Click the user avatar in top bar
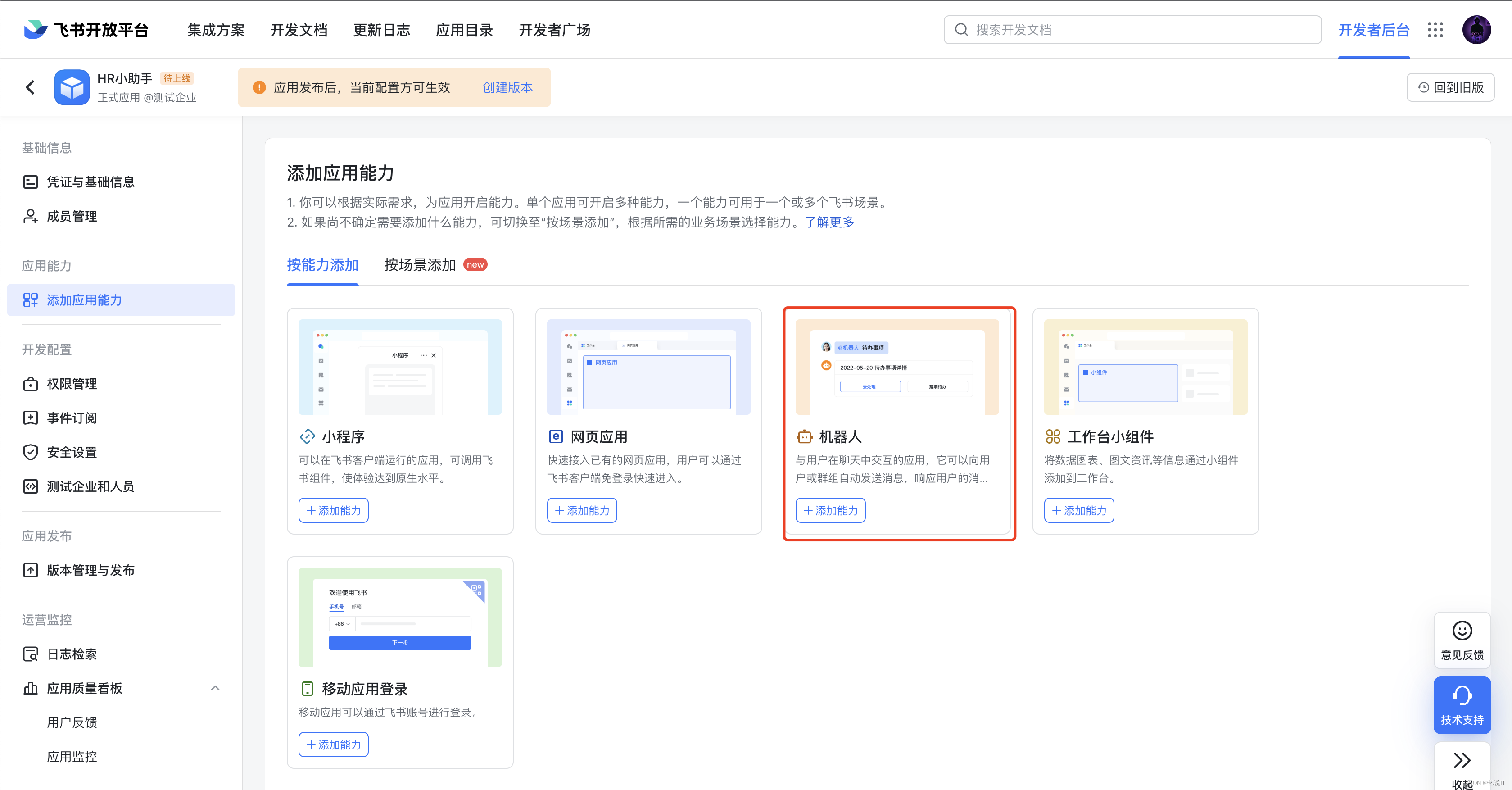The height and width of the screenshot is (790, 1512). coord(1476,30)
